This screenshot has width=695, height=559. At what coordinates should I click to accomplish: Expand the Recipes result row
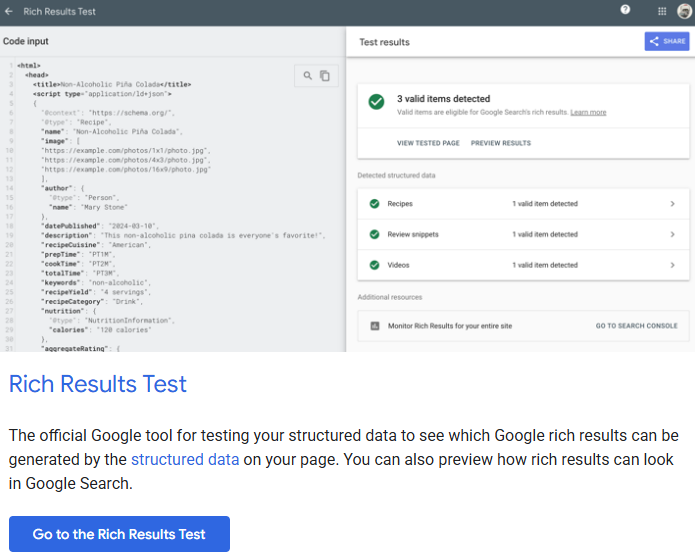pos(672,204)
